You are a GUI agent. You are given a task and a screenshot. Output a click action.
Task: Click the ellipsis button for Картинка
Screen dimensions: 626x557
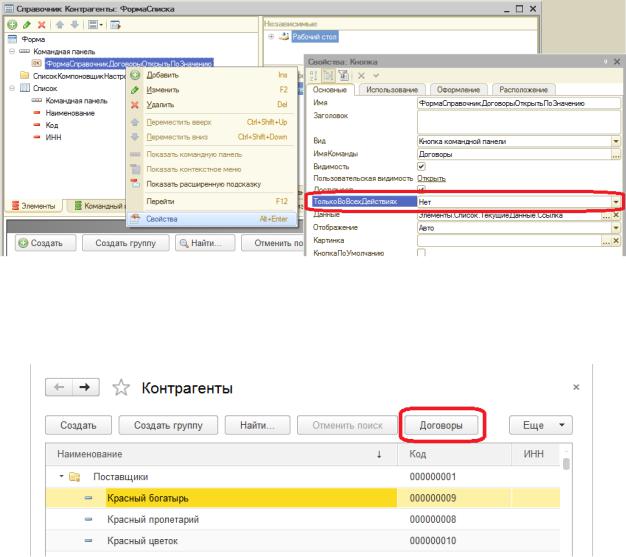(606, 241)
